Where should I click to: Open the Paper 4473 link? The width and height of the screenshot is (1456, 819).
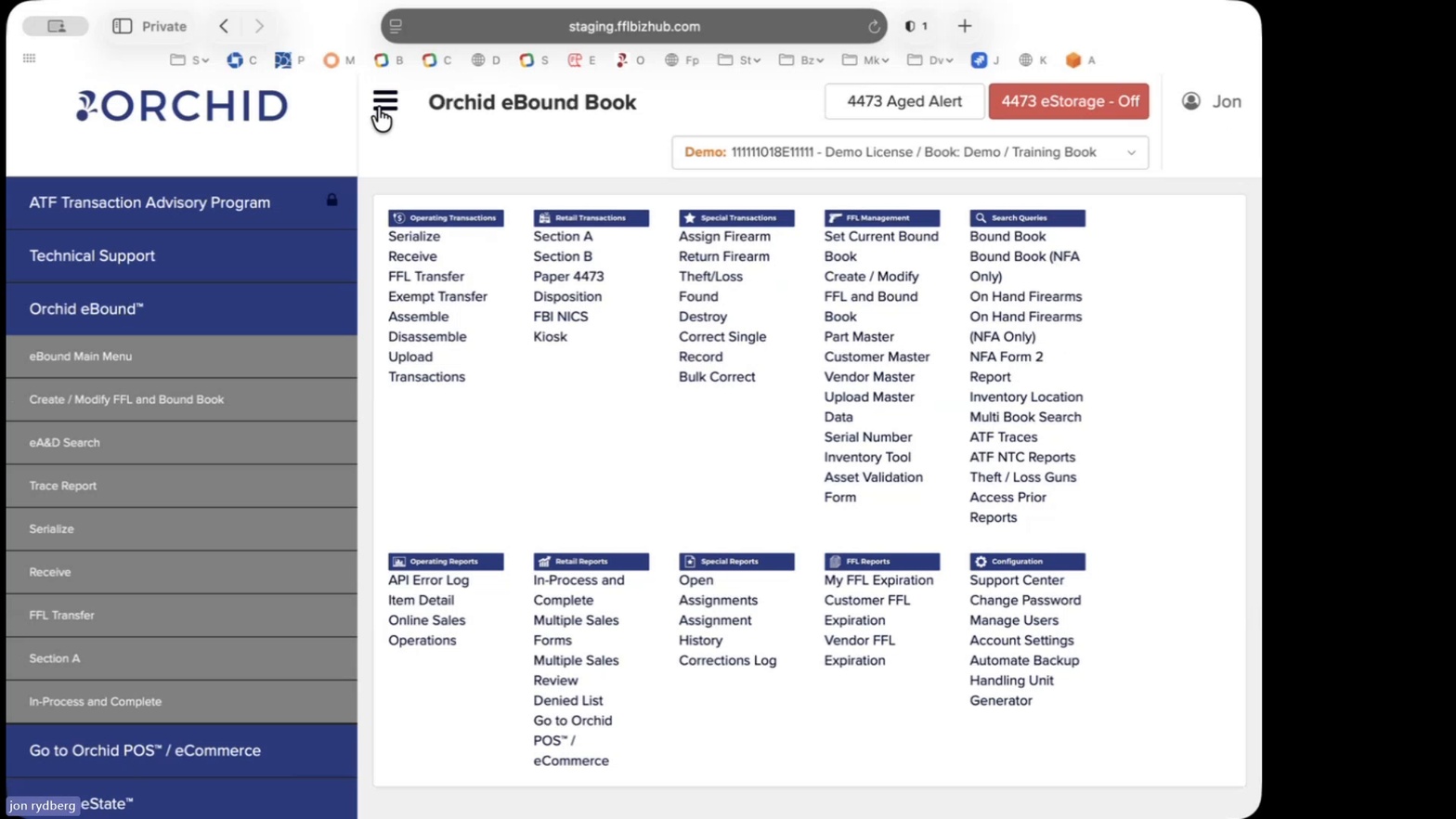568,277
